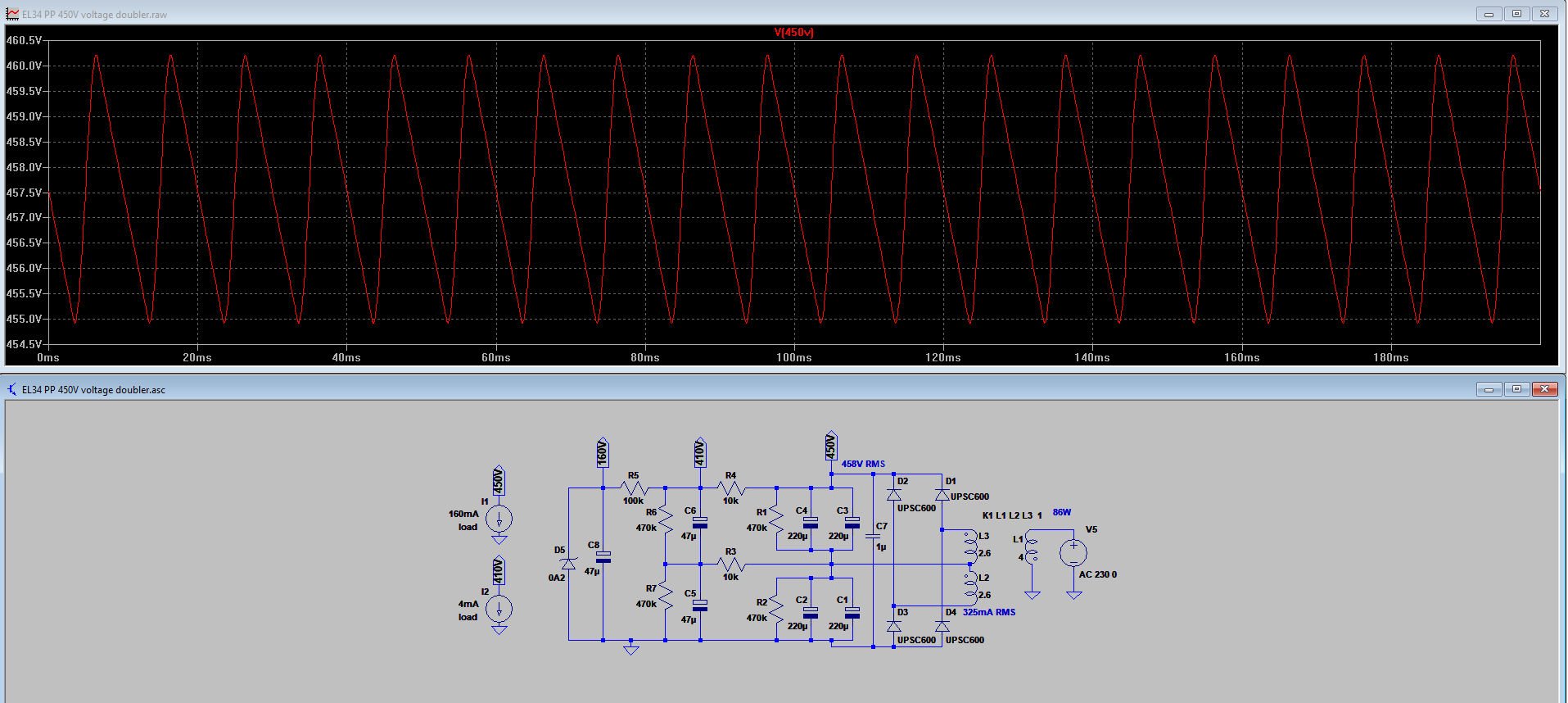The width and height of the screenshot is (1568, 703).
Task: Click capacitor C5 47µ symbol
Action: (700, 605)
